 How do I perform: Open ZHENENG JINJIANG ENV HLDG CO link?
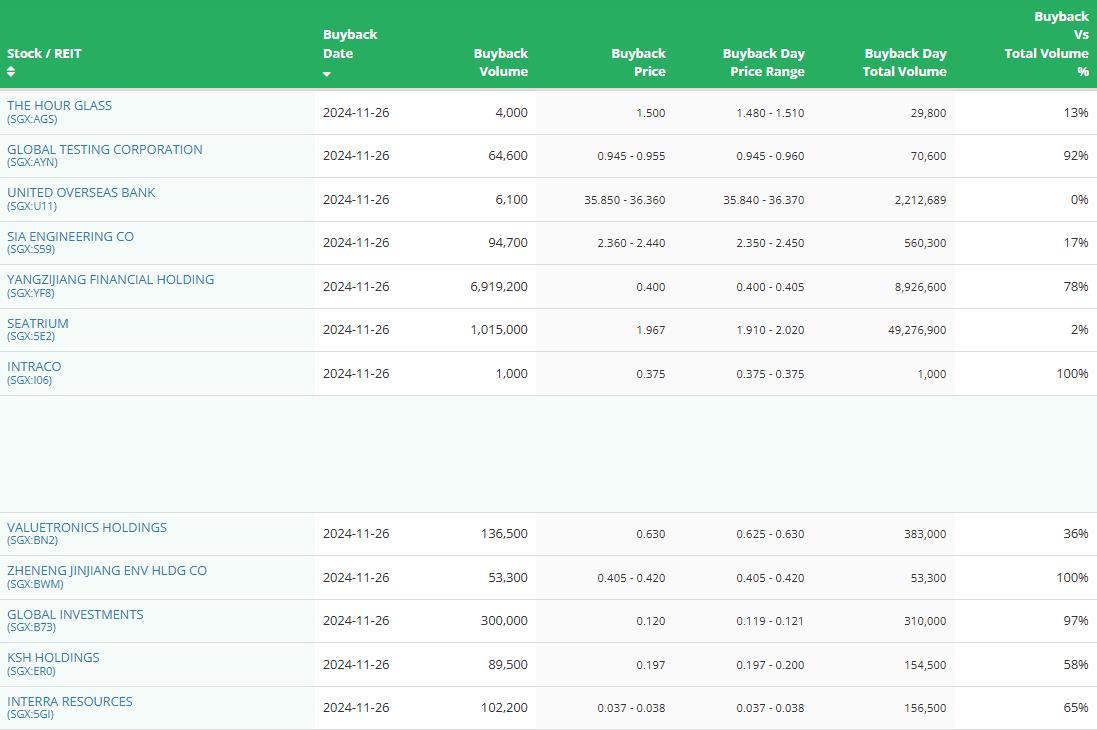pos(107,570)
